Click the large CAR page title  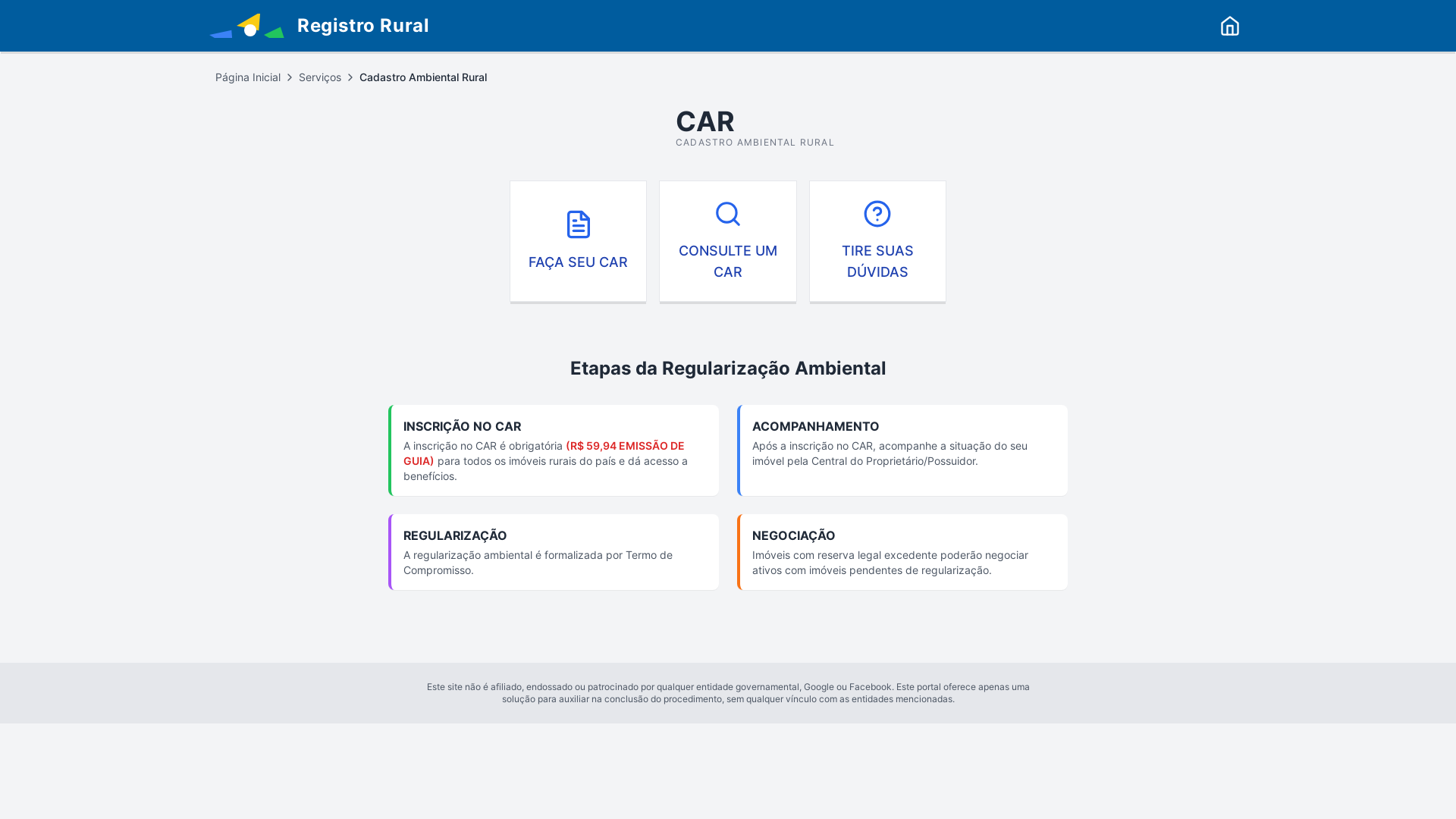(704, 121)
